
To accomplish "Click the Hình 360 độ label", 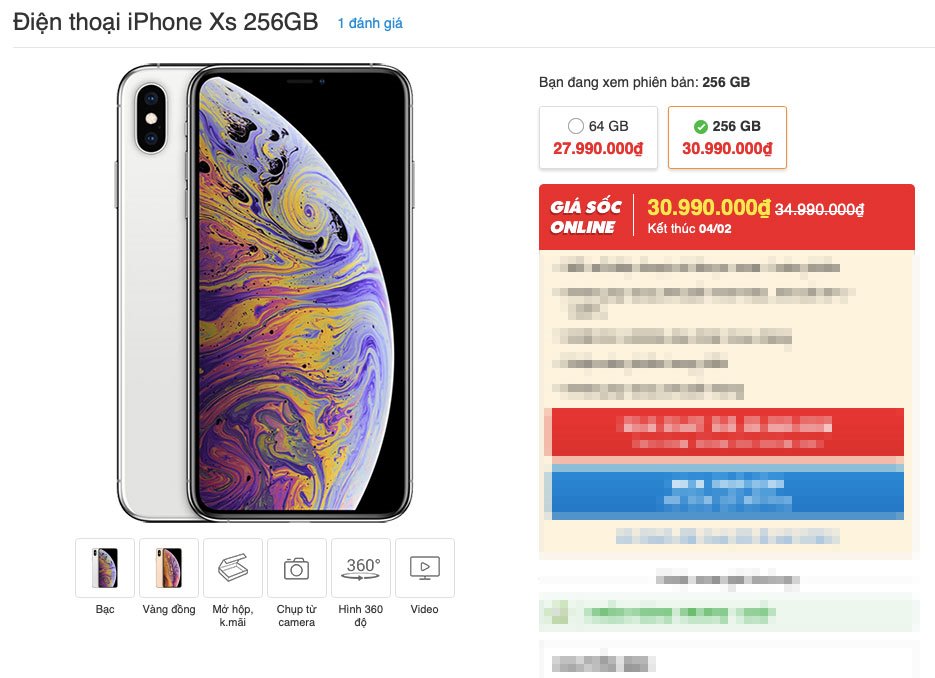I will tap(360, 615).
